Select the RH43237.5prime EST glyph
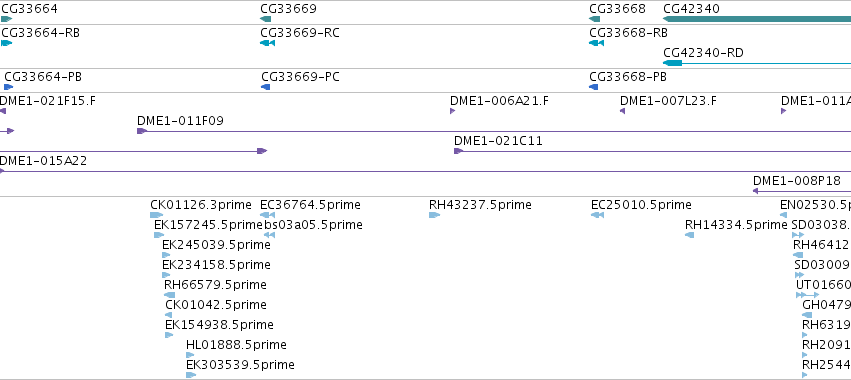Viewport: 851px width, 380px height. pyautogui.click(x=434, y=215)
